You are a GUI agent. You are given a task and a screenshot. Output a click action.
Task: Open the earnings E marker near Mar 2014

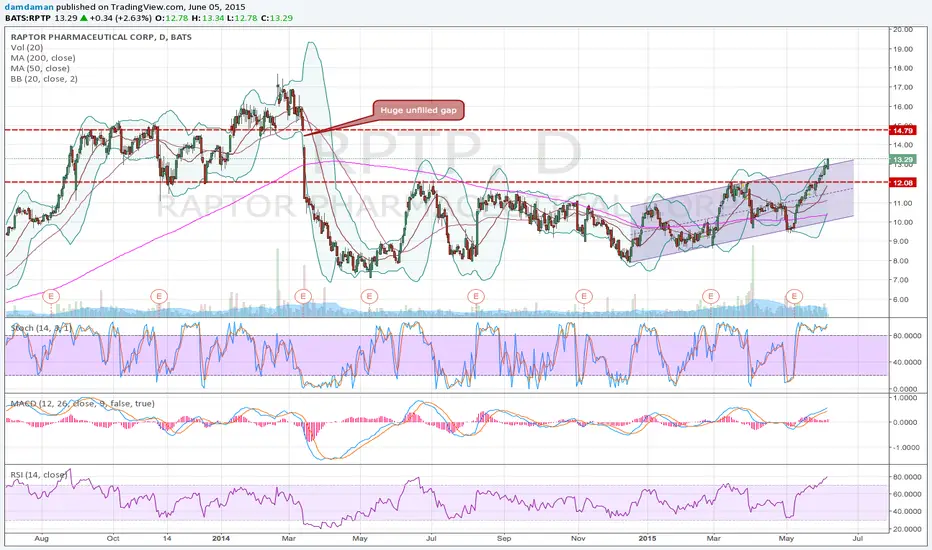(303, 296)
